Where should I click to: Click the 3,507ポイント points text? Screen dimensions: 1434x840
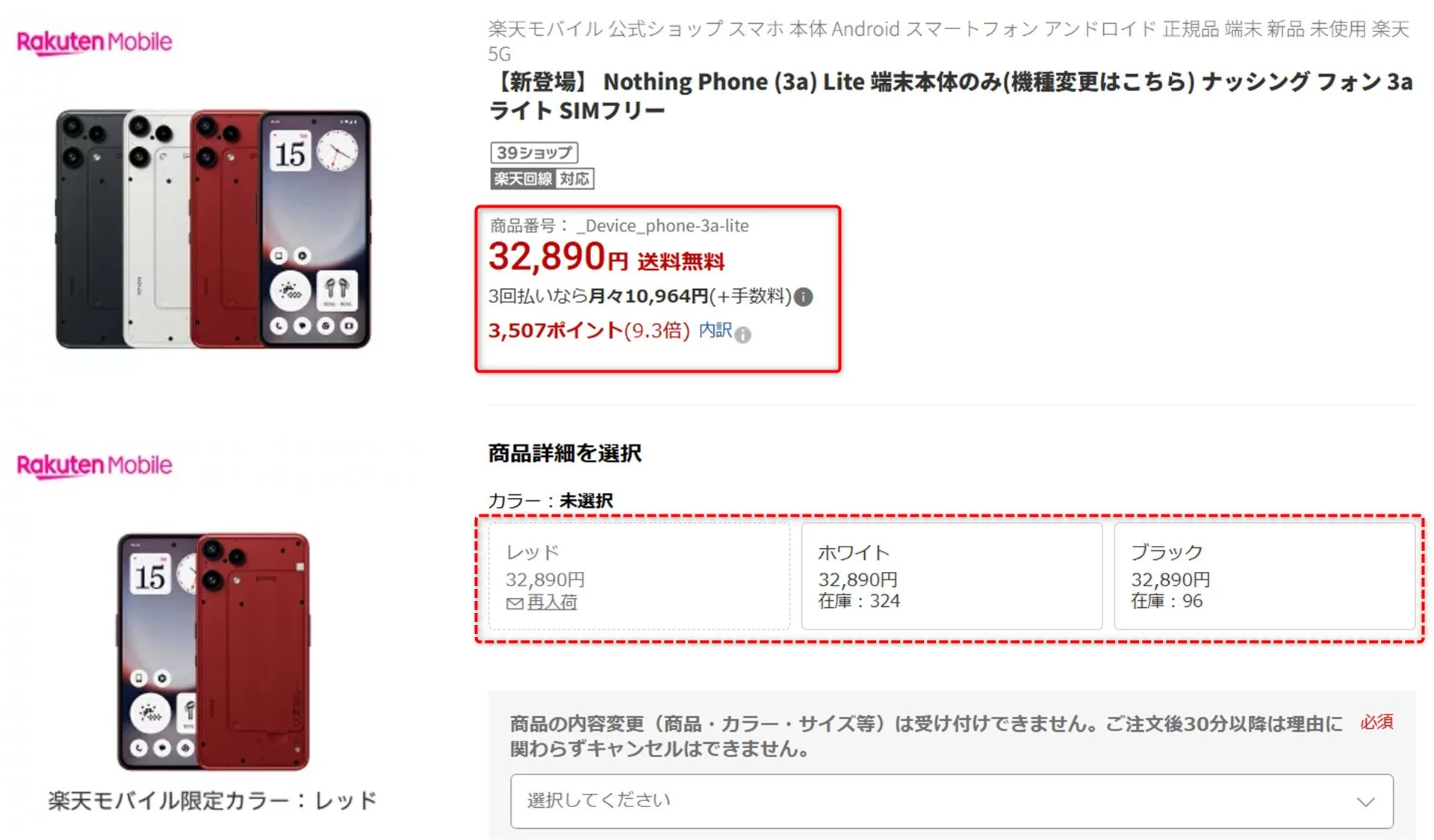click(x=555, y=331)
